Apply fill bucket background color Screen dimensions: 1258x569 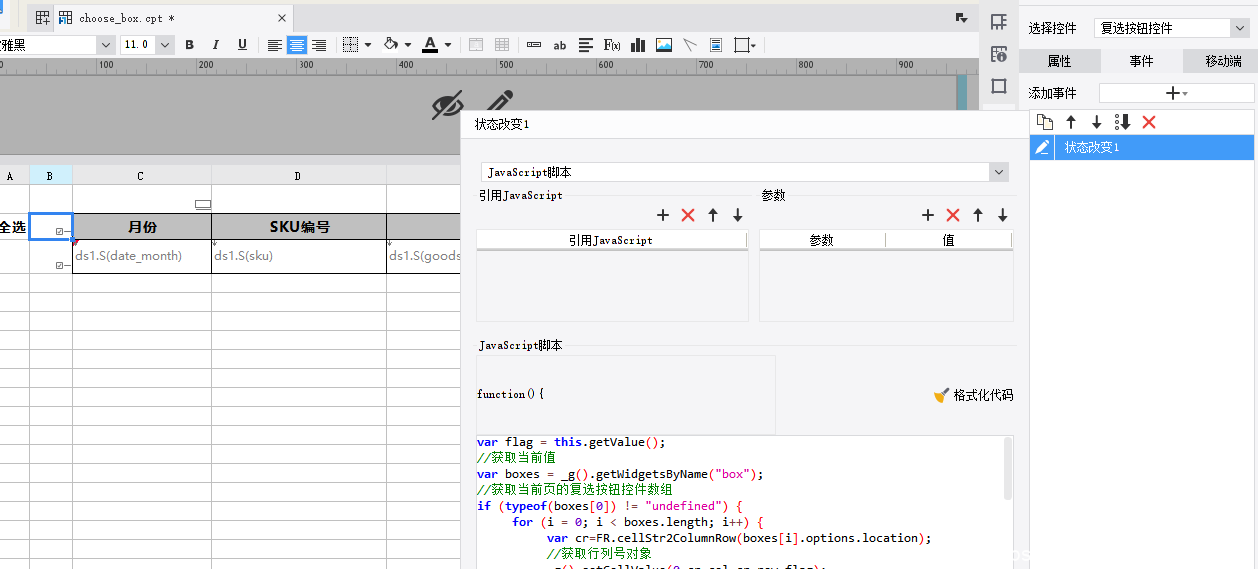(391, 45)
